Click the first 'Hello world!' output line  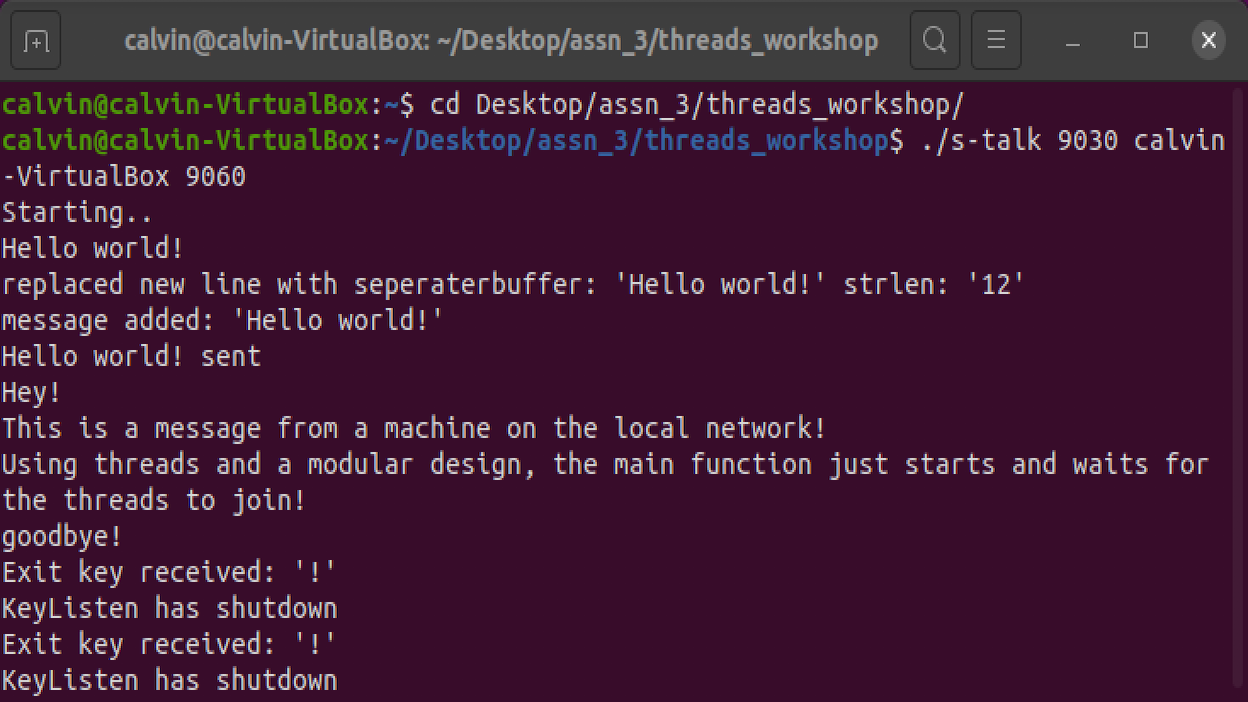click(x=93, y=248)
